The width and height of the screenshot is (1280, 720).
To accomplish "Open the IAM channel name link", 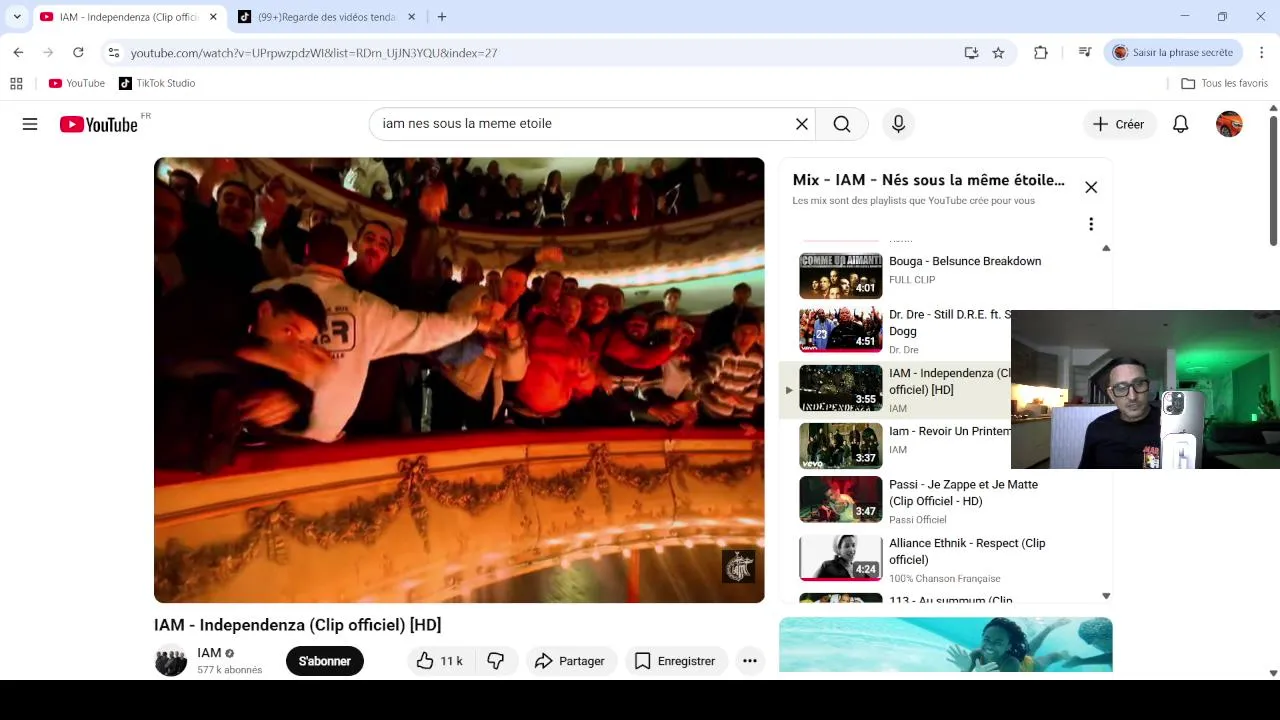I will click(x=209, y=653).
